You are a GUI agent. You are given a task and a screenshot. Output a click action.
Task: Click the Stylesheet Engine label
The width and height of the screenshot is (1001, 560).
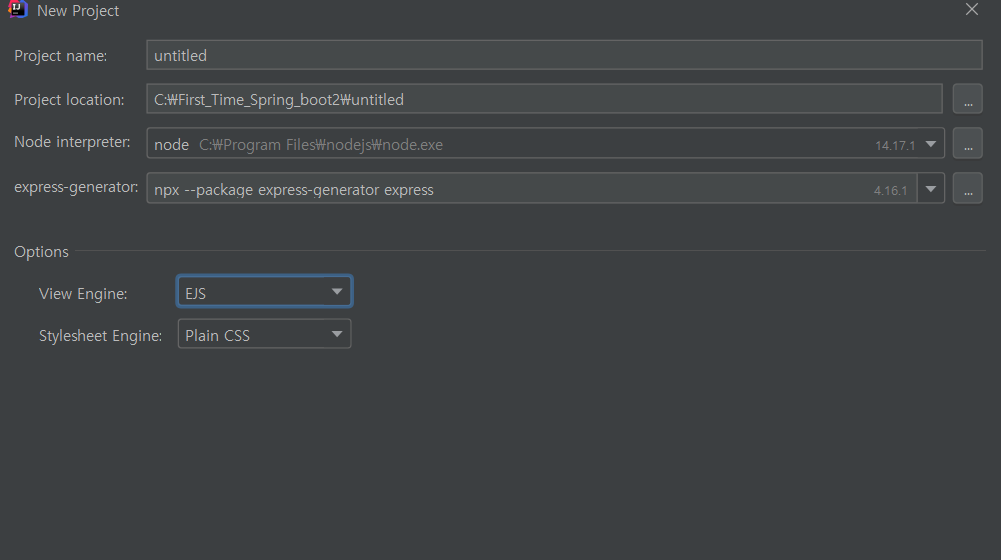click(100, 336)
